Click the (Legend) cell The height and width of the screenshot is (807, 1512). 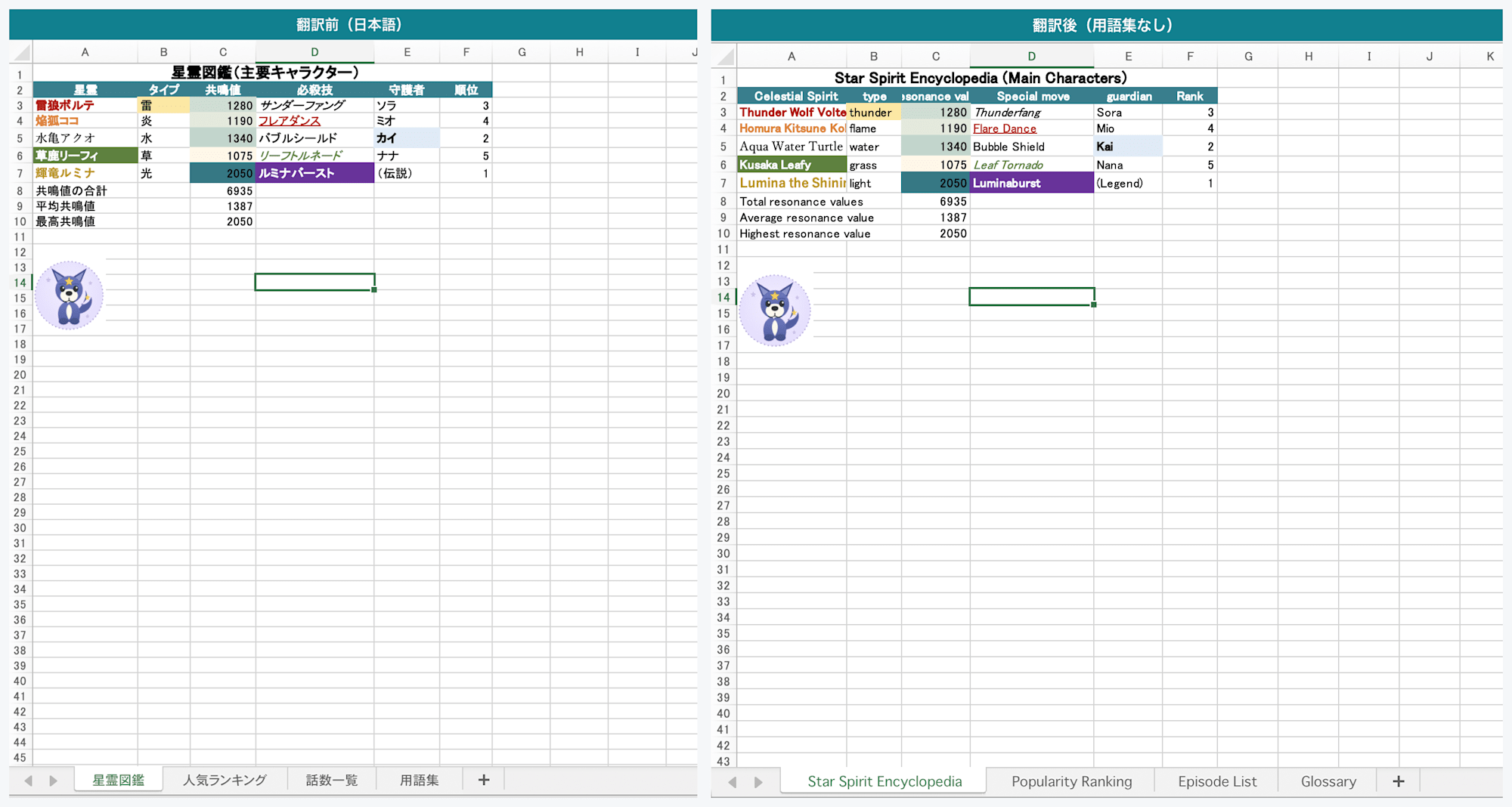1128,183
